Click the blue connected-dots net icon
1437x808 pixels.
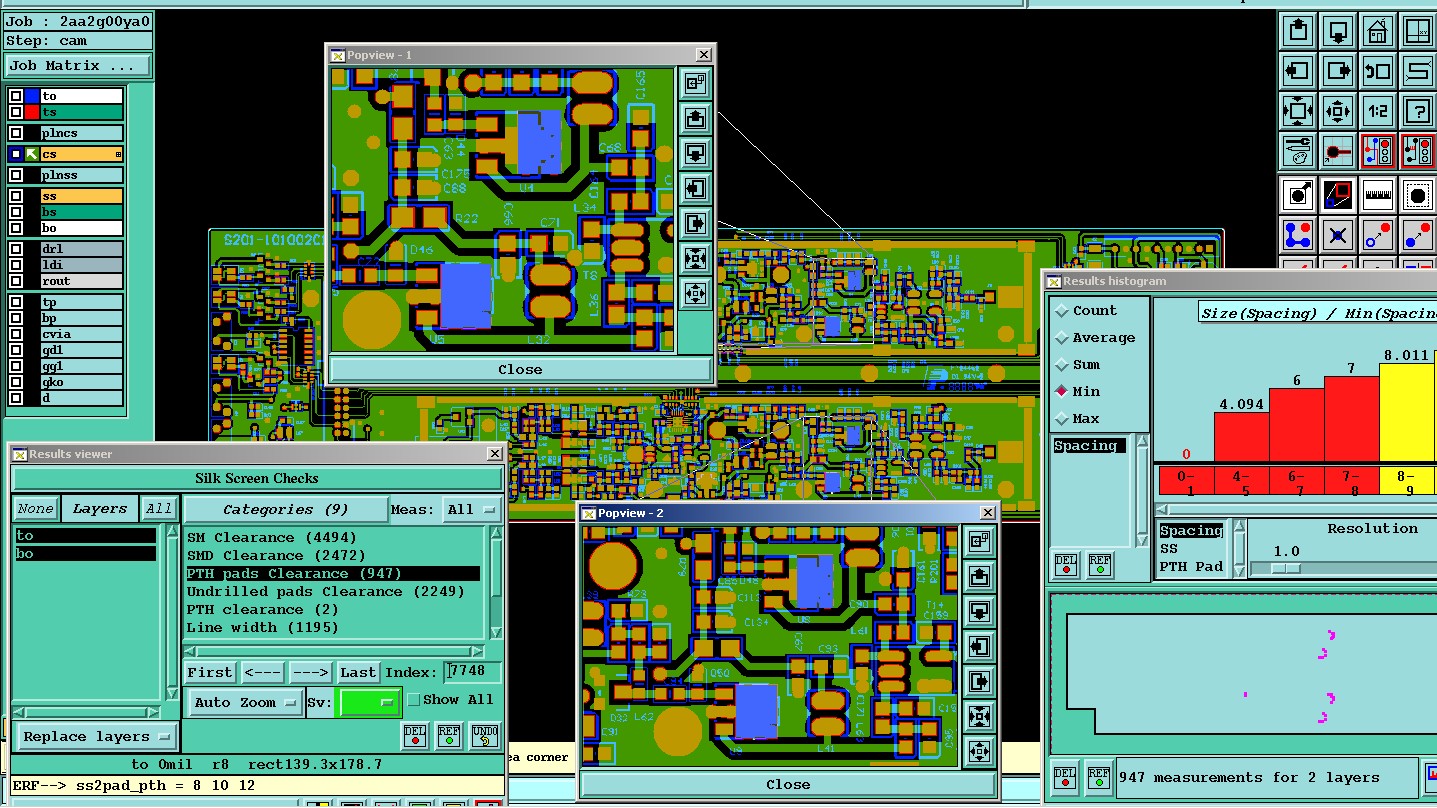point(1298,235)
